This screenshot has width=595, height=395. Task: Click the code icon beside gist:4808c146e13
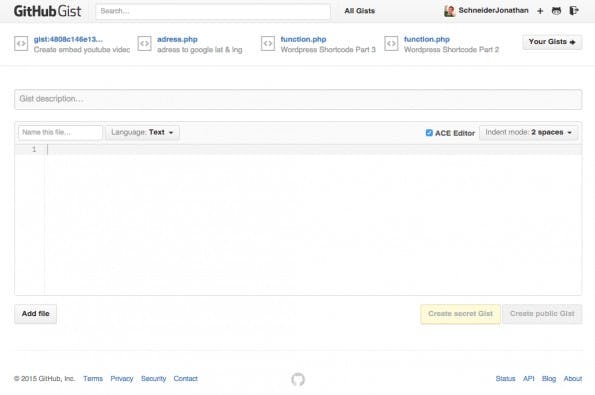tap(21, 44)
